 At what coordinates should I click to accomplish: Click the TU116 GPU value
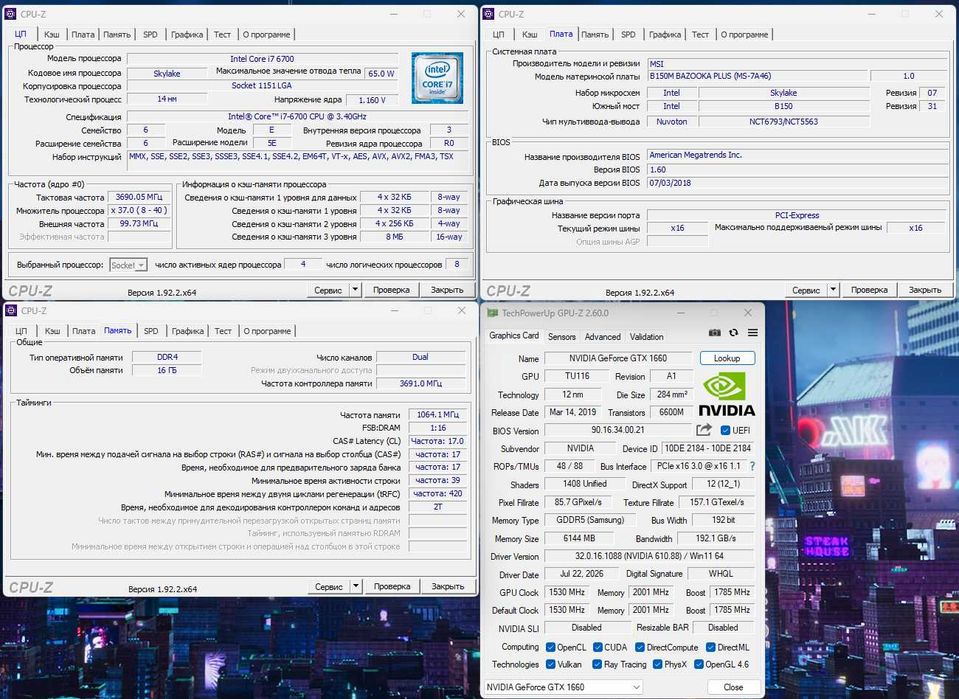(577, 376)
